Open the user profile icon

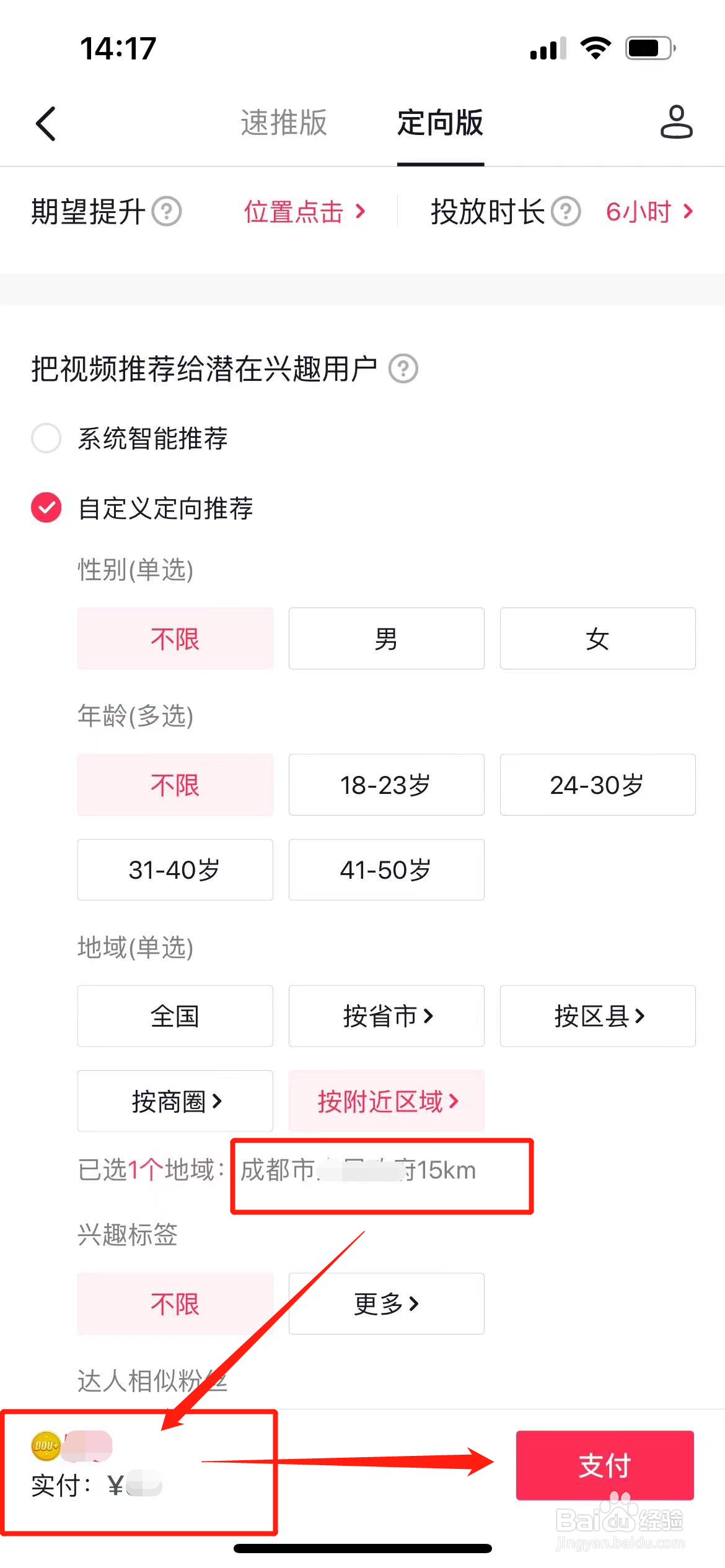click(676, 122)
